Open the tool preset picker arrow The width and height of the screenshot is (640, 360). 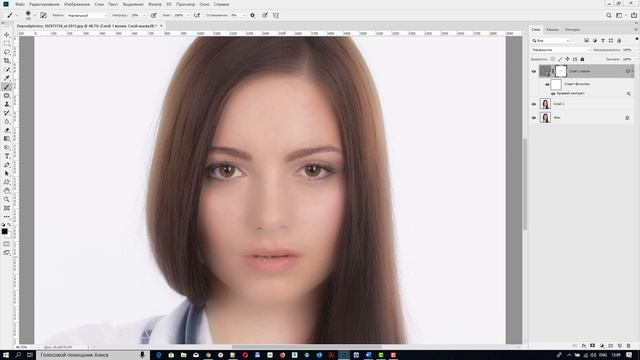[17, 15]
